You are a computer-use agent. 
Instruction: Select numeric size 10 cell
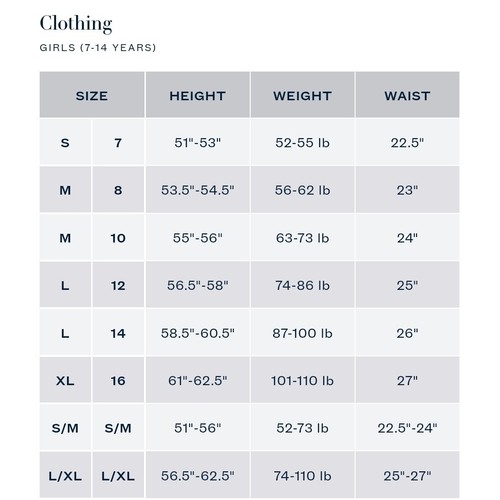(118, 237)
